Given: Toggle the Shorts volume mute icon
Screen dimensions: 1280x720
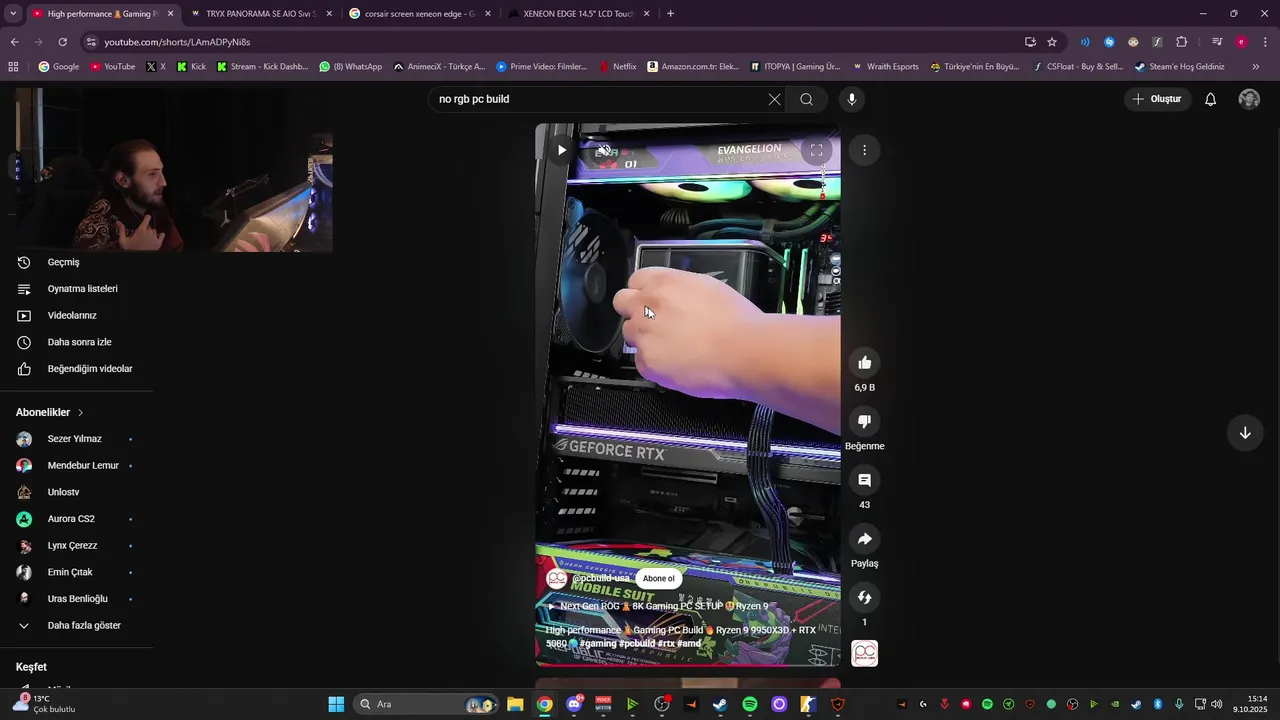Looking at the screenshot, I should click(604, 150).
